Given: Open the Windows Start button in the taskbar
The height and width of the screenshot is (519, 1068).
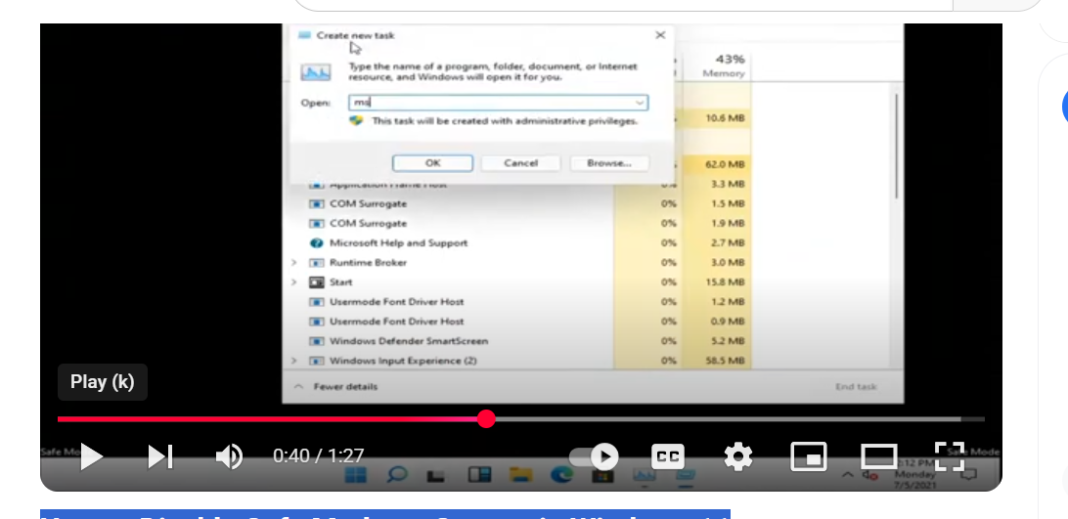Looking at the screenshot, I should point(356,475).
